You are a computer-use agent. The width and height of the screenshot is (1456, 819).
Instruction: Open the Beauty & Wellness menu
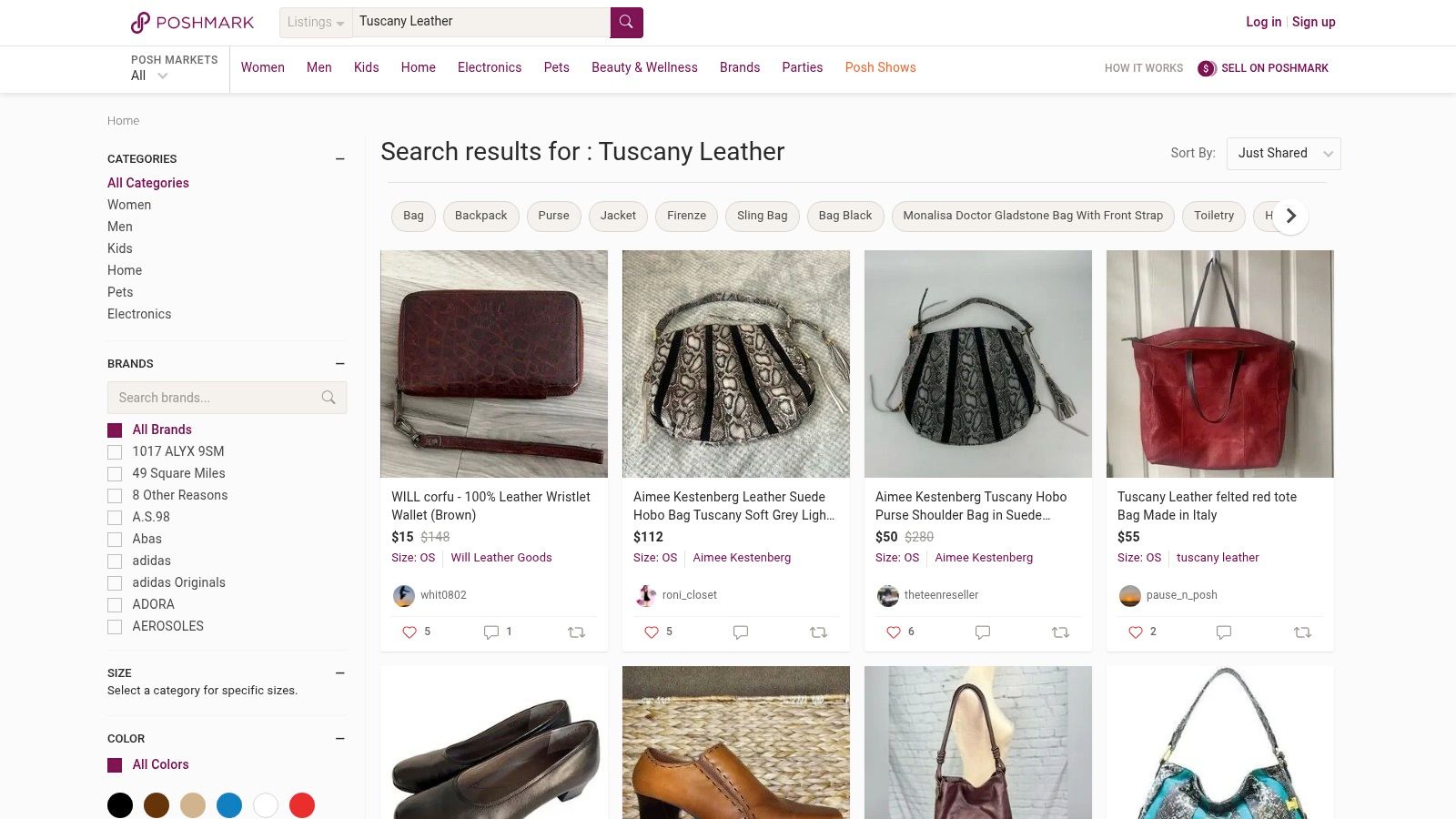(x=644, y=67)
